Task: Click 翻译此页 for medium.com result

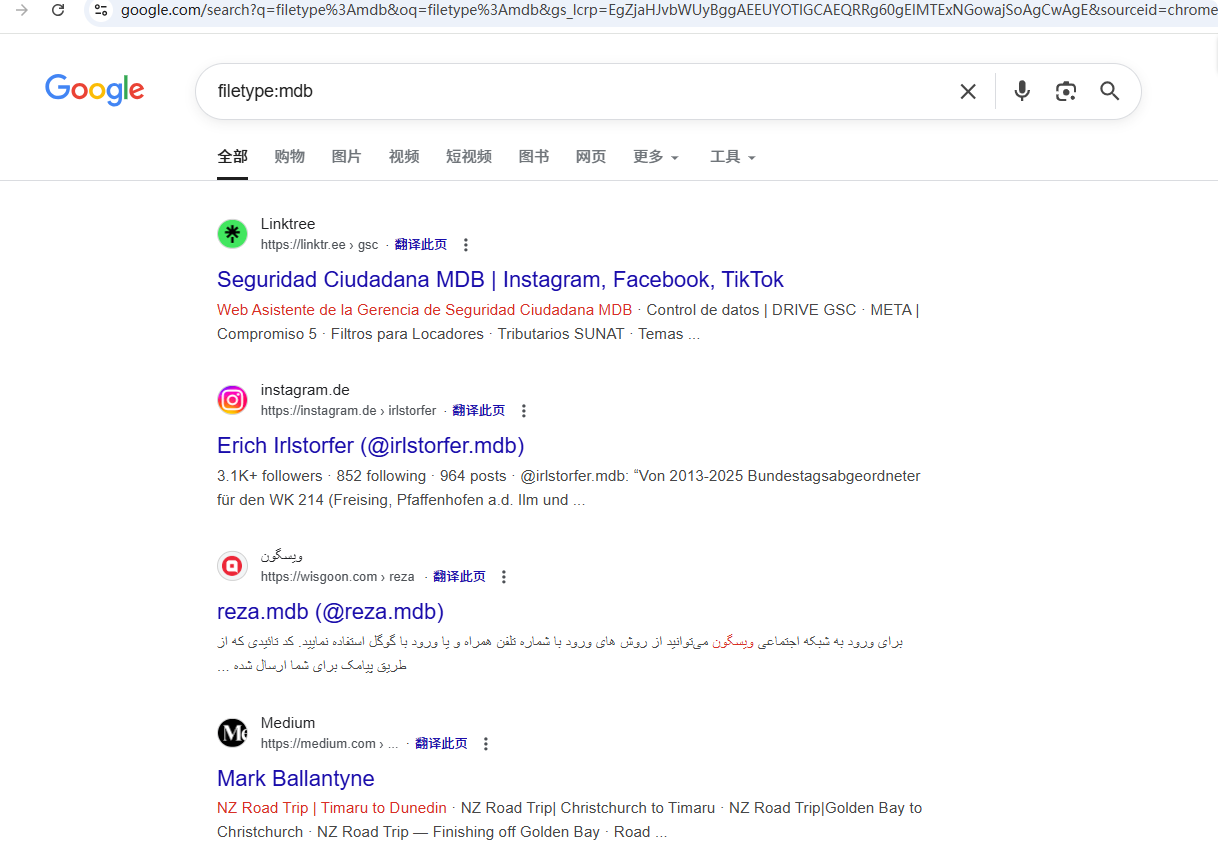Action: [x=442, y=744]
